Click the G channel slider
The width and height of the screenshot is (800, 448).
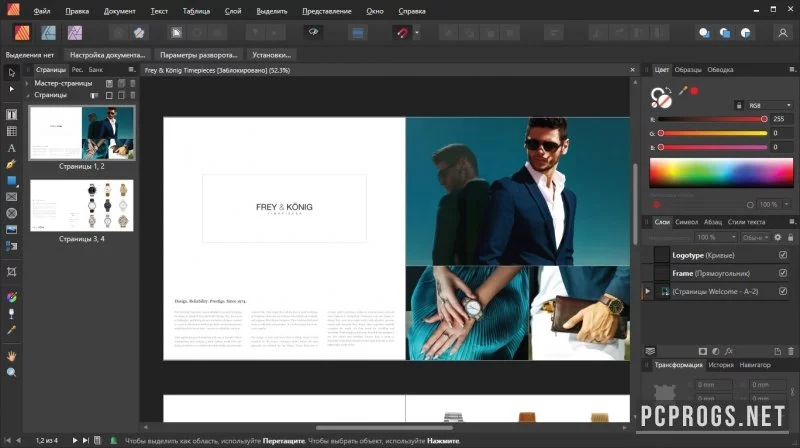pos(712,133)
